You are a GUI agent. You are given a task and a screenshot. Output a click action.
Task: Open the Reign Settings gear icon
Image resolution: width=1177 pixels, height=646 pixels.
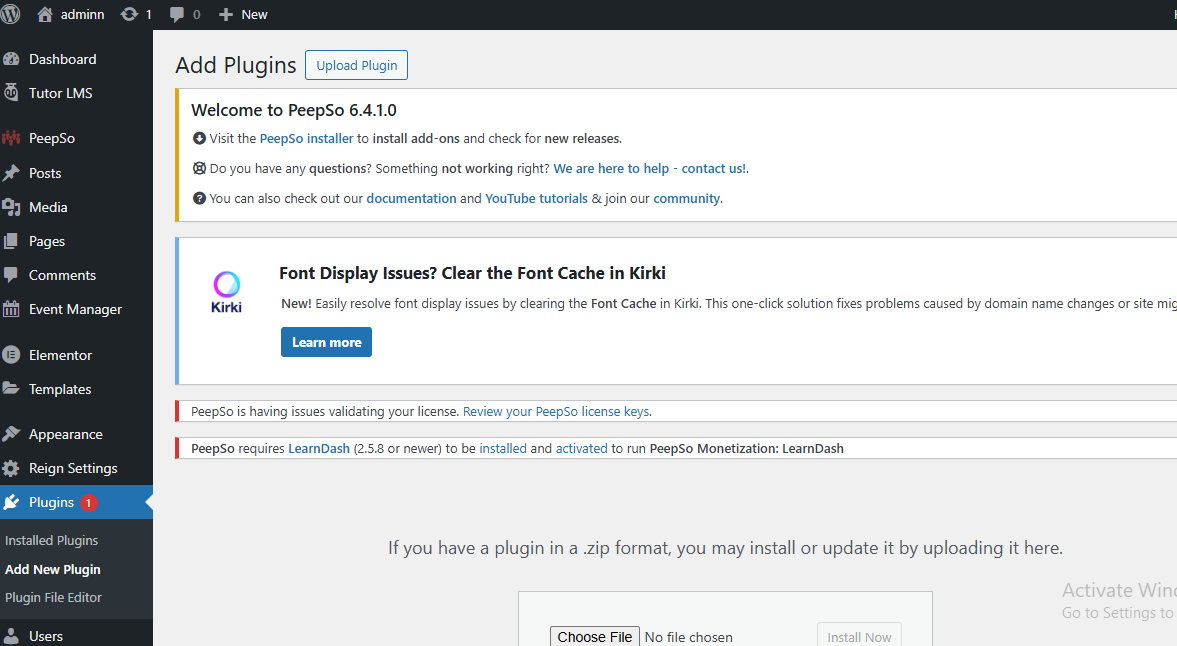click(18, 468)
